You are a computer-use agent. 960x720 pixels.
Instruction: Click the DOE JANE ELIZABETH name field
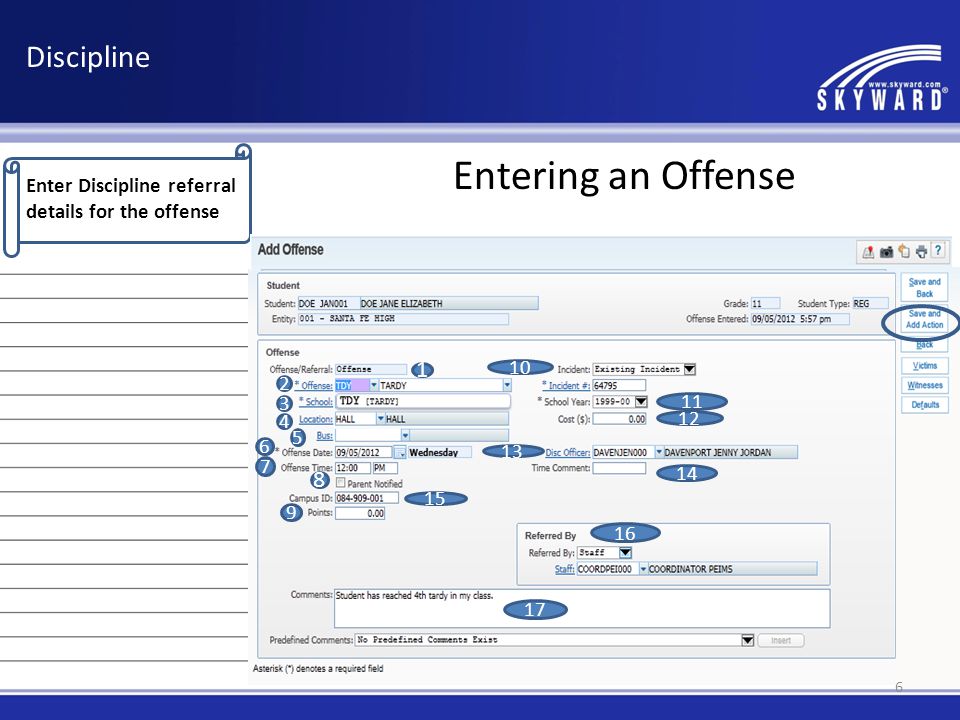pyautogui.click(x=449, y=303)
